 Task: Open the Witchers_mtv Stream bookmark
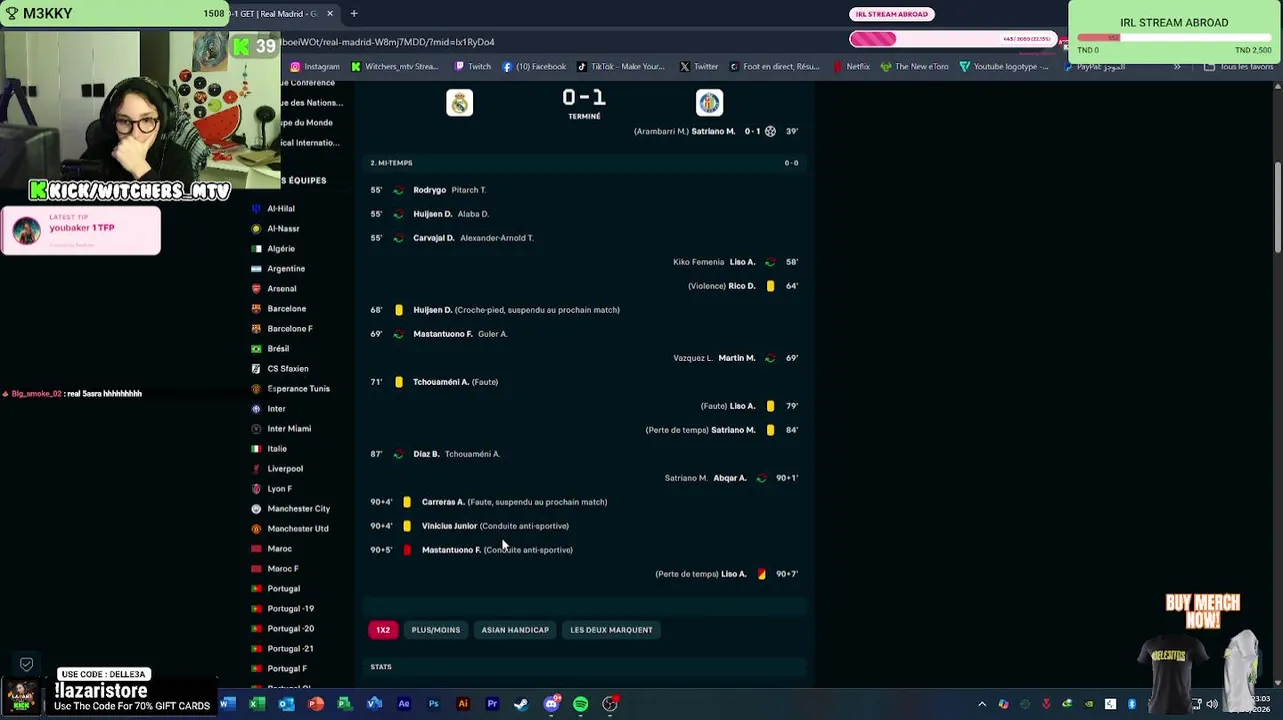(x=394, y=67)
